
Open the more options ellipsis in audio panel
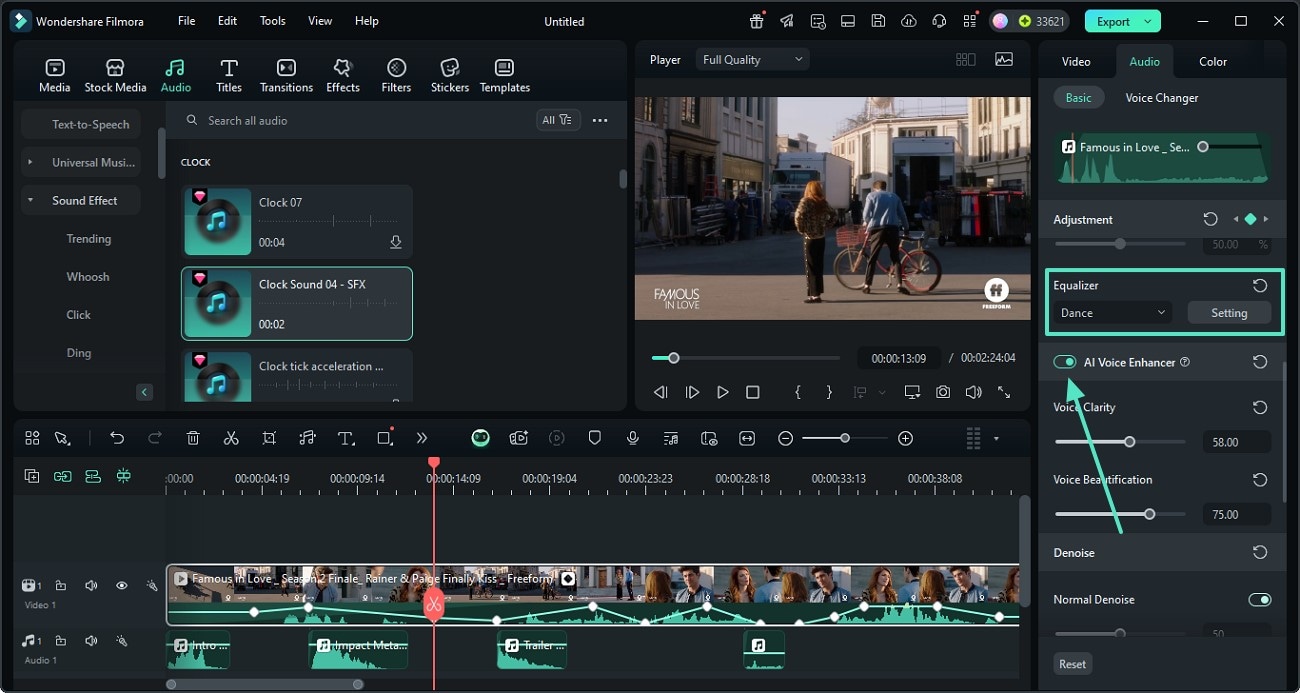click(x=600, y=120)
